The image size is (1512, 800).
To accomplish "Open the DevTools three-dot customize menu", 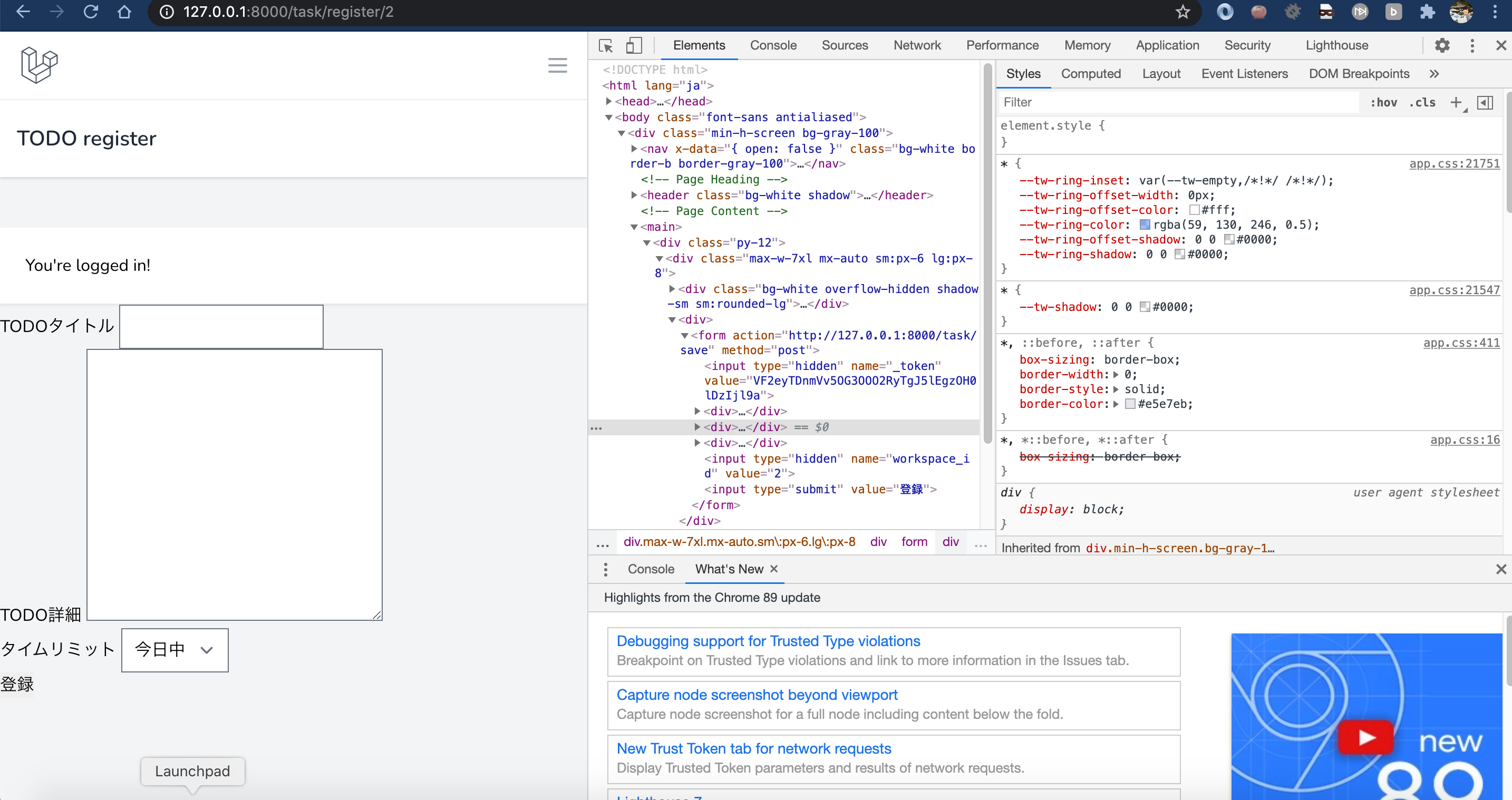I will click(x=1472, y=46).
